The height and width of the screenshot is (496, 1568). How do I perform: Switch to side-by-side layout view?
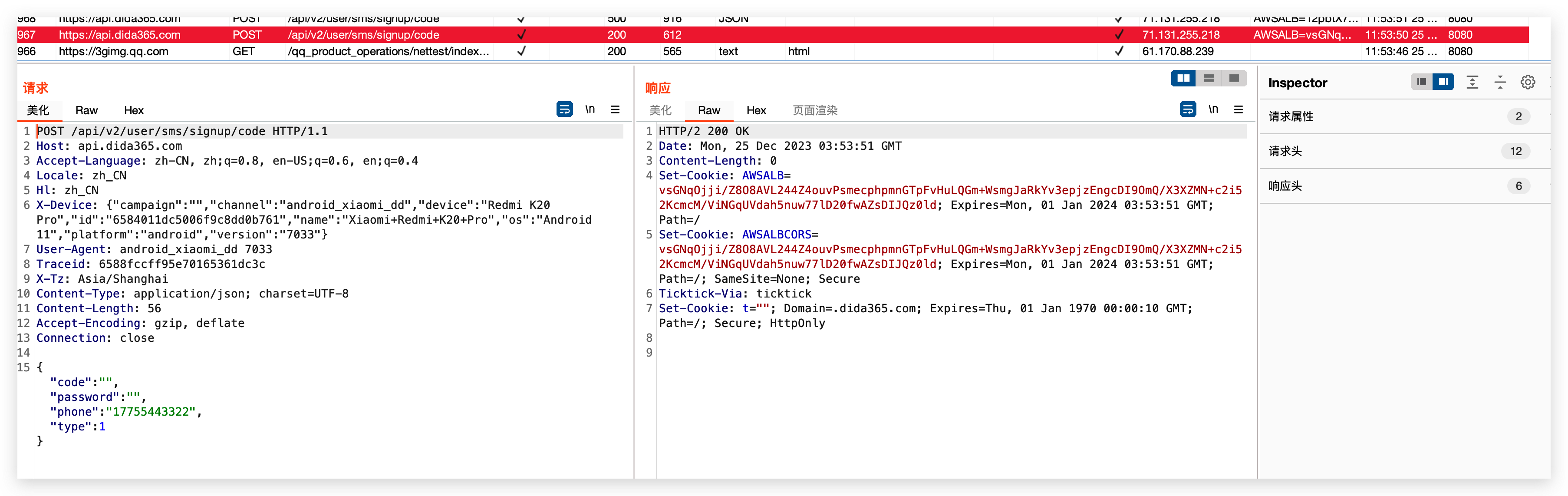[x=1183, y=78]
